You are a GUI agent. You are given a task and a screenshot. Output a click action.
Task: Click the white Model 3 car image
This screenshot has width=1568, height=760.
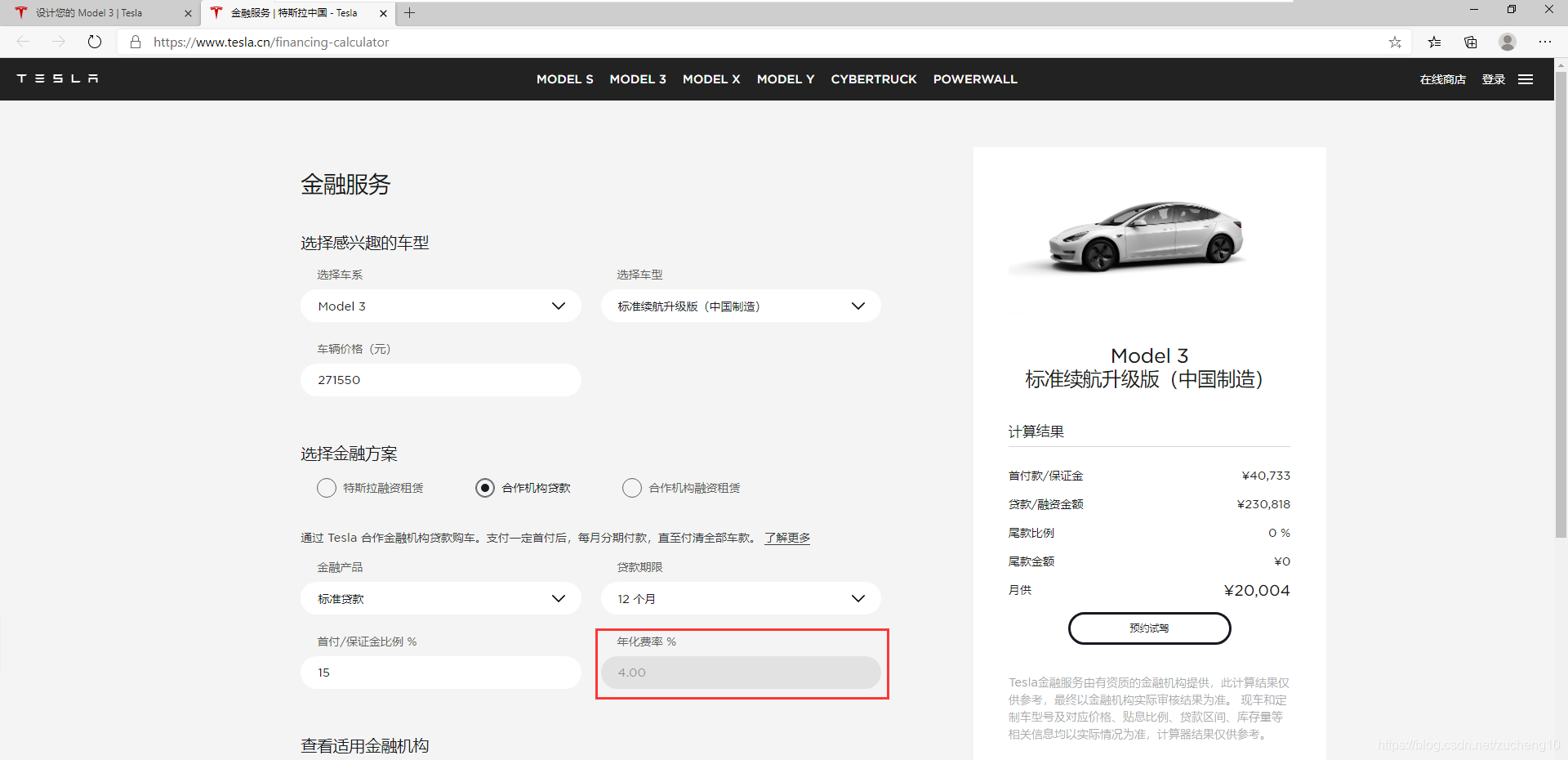pyautogui.click(x=1147, y=235)
